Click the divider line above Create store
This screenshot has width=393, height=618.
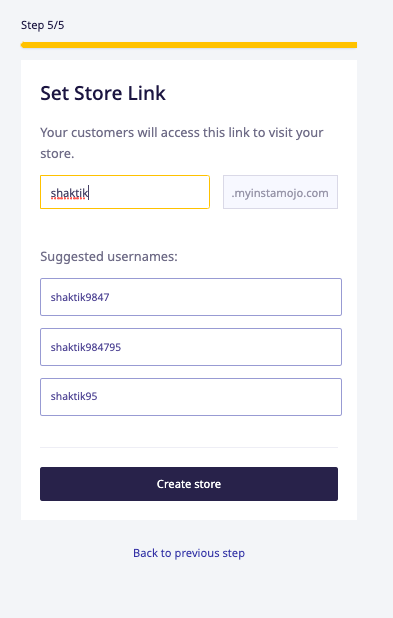[x=189, y=447]
